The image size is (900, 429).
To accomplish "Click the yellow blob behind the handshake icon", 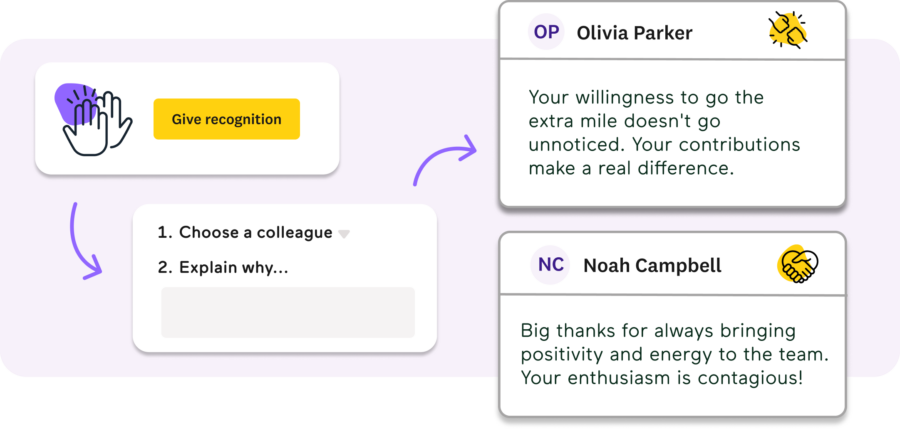I will [789, 264].
